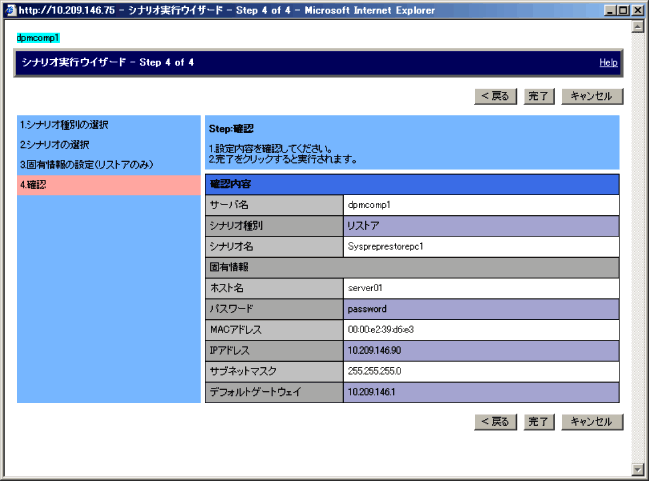The width and height of the screenshot is (649, 481).
Task: Click the host name value 'server01'
Action: (365, 288)
